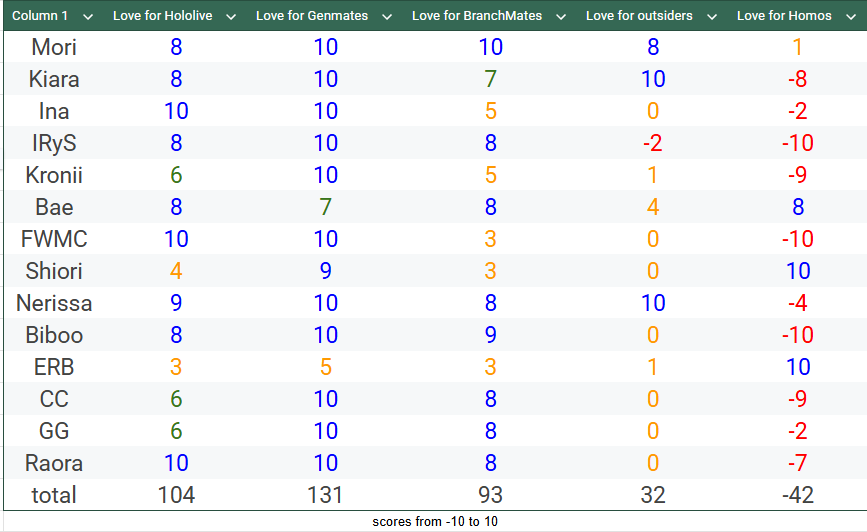Select IRyS's outsiders value -2
The width and height of the screenshot is (867, 532).
652,143
